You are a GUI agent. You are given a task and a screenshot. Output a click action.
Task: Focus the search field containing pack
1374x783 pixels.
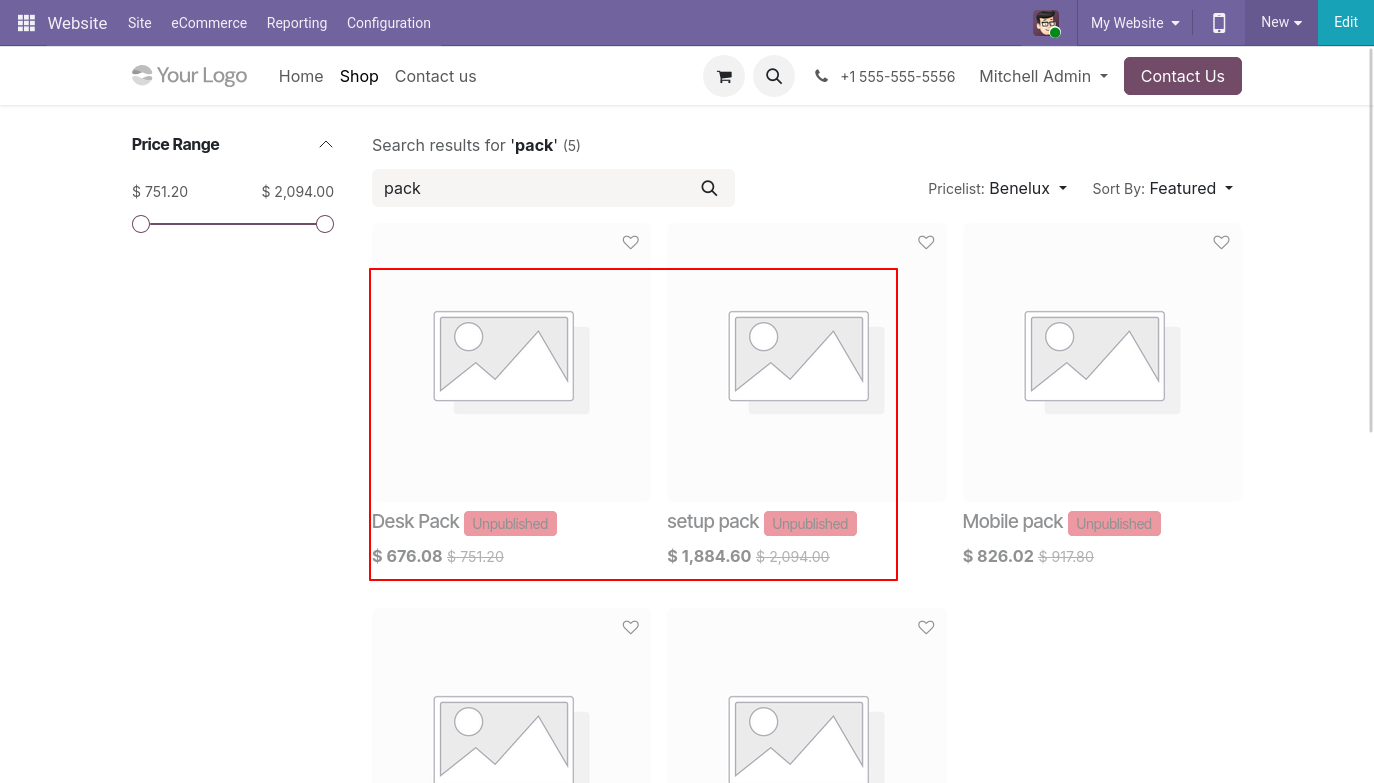tap(530, 188)
